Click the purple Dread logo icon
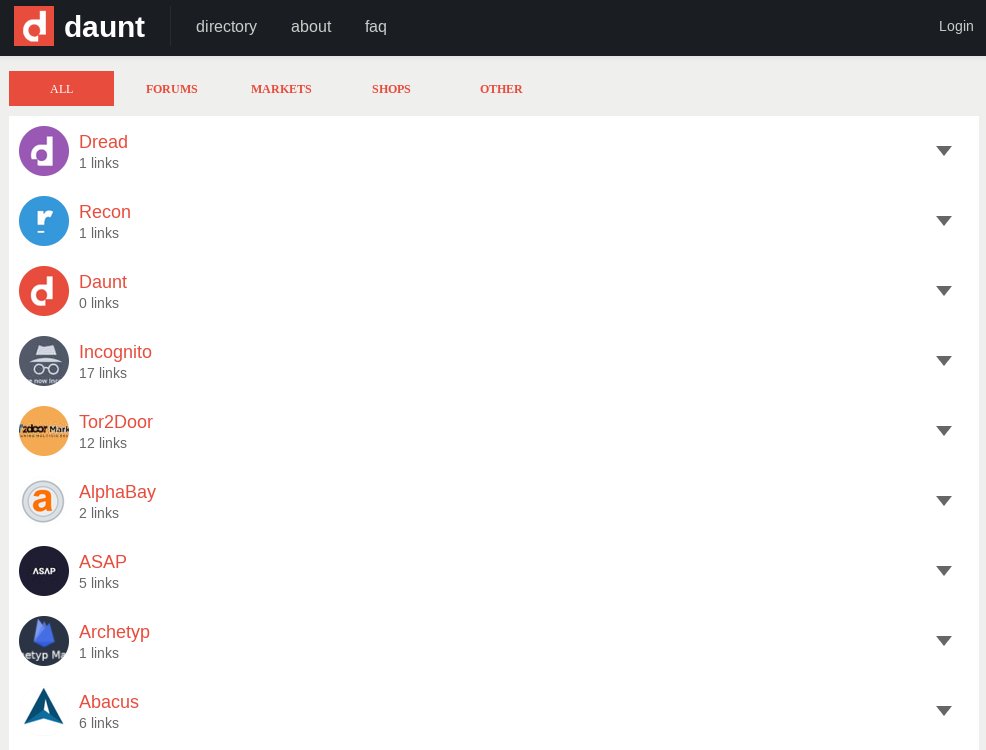Screen dimensions: 986x750 [x=43, y=151]
